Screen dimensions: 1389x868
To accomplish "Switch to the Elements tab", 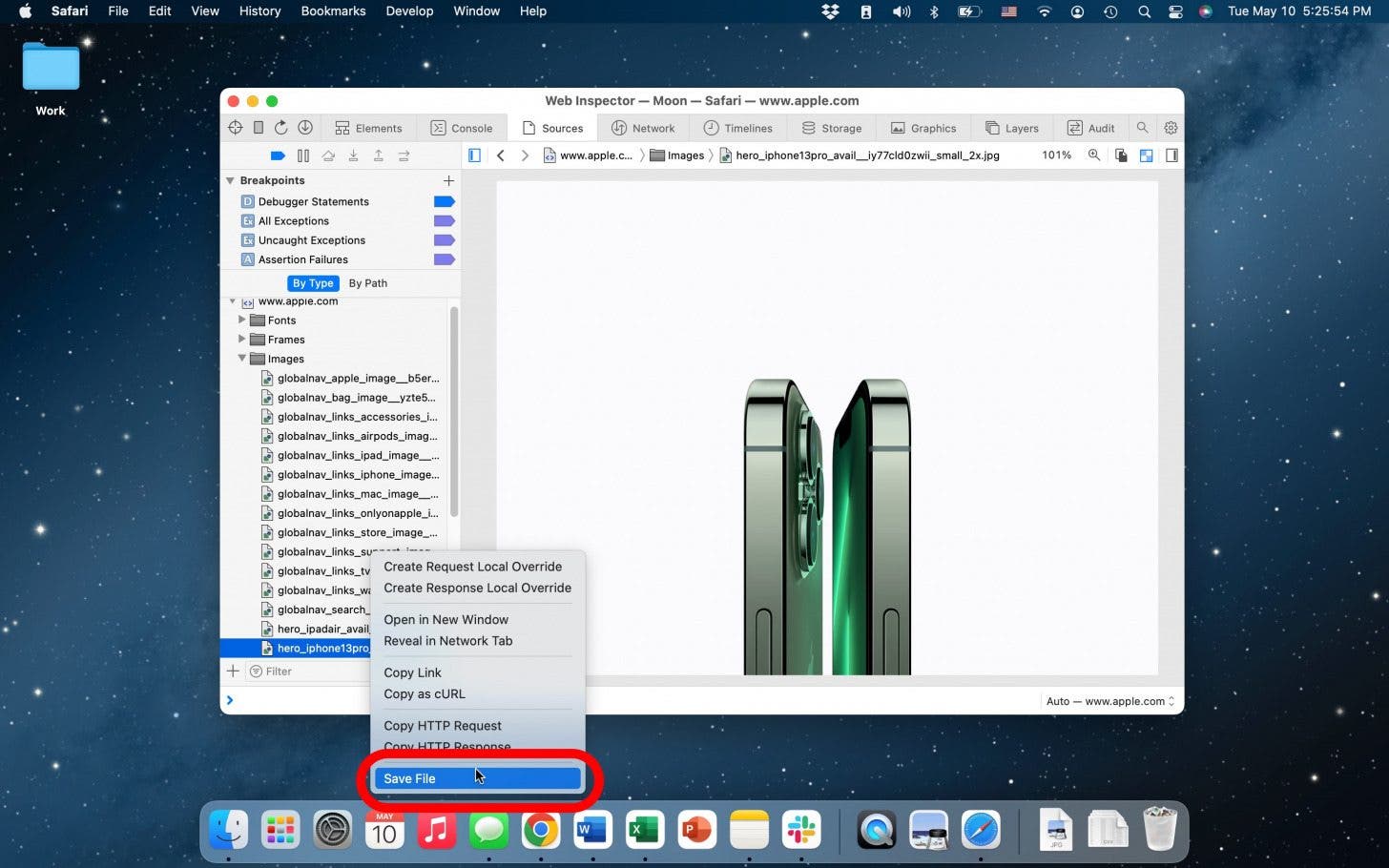I will pos(368,128).
